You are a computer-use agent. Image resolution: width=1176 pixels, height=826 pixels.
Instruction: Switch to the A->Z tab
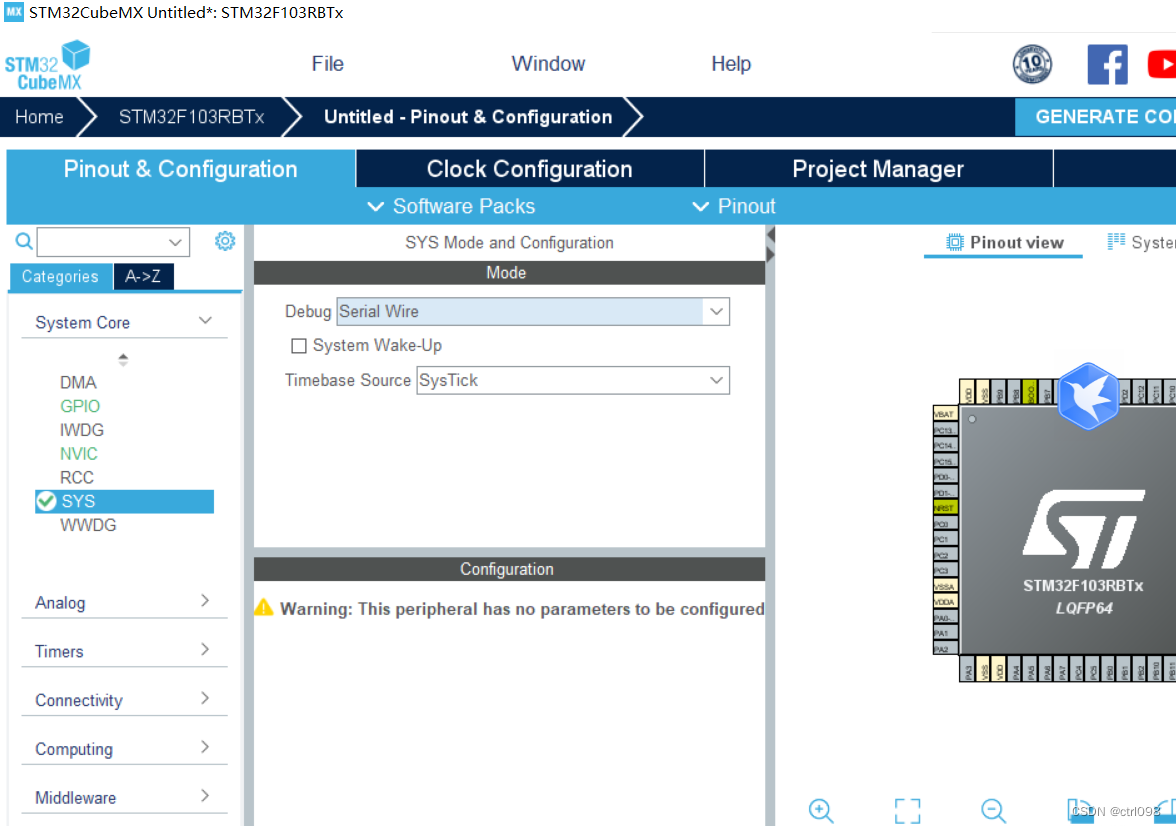point(143,276)
